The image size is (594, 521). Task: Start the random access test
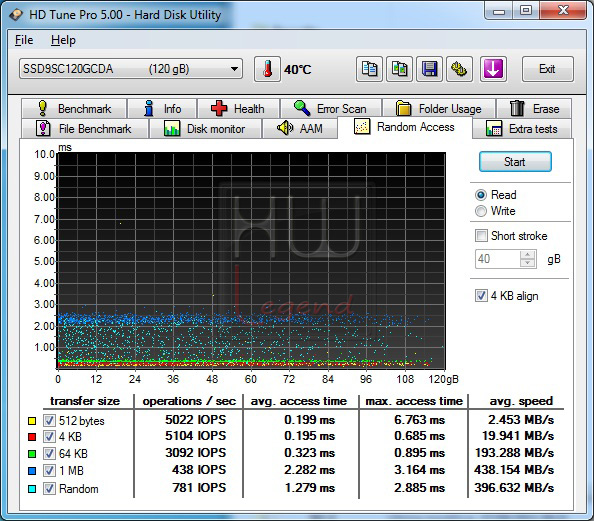[515, 162]
